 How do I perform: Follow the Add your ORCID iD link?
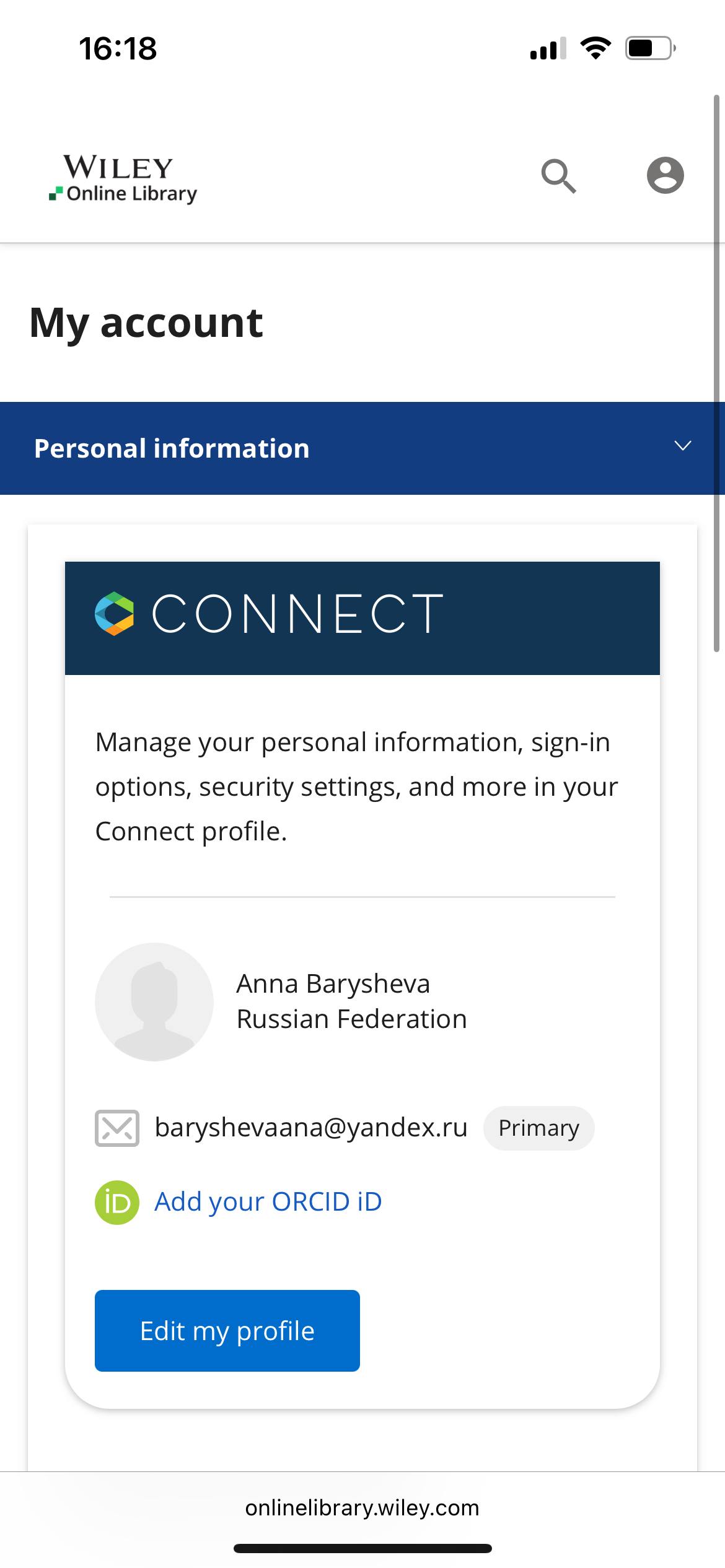coord(268,1202)
